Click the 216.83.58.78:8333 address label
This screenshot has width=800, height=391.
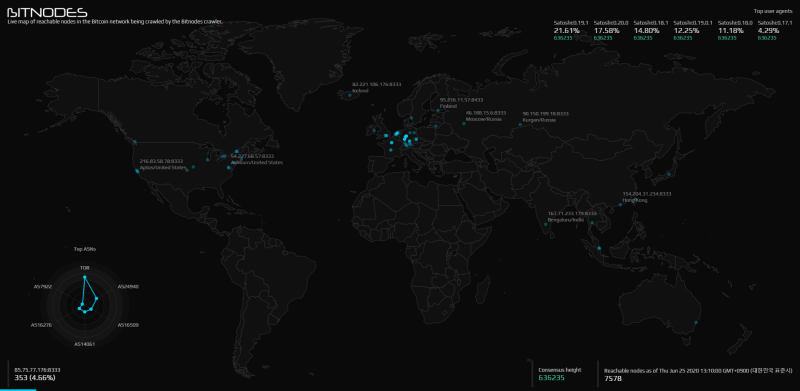(161, 161)
